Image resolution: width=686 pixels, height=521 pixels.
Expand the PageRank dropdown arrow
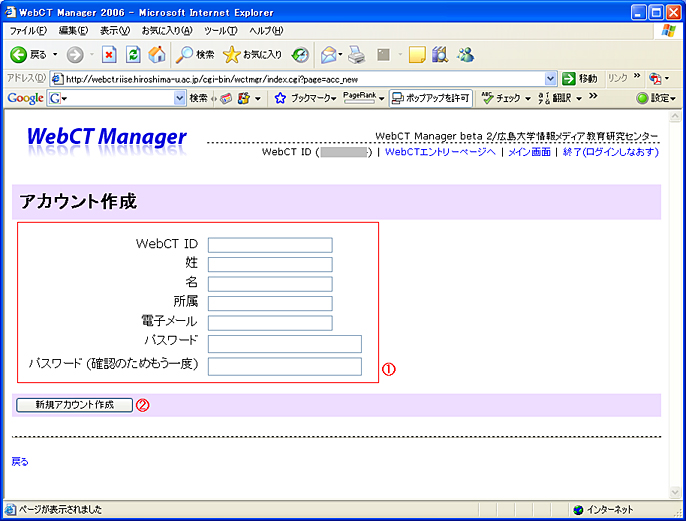[x=382, y=99]
